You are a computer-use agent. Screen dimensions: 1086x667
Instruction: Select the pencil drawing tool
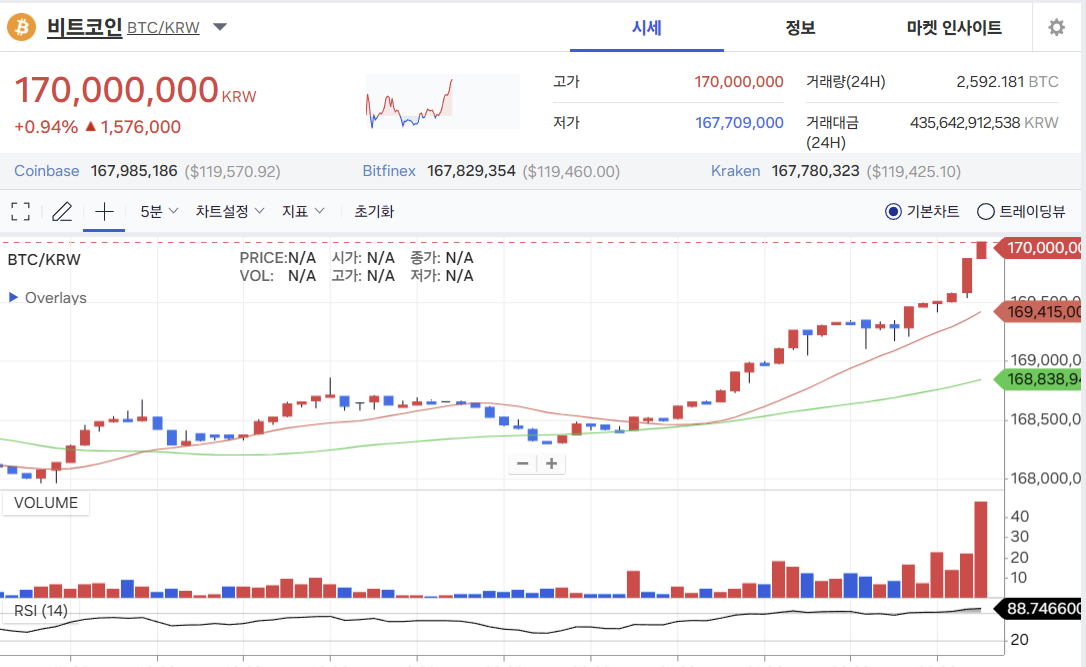pos(62,211)
